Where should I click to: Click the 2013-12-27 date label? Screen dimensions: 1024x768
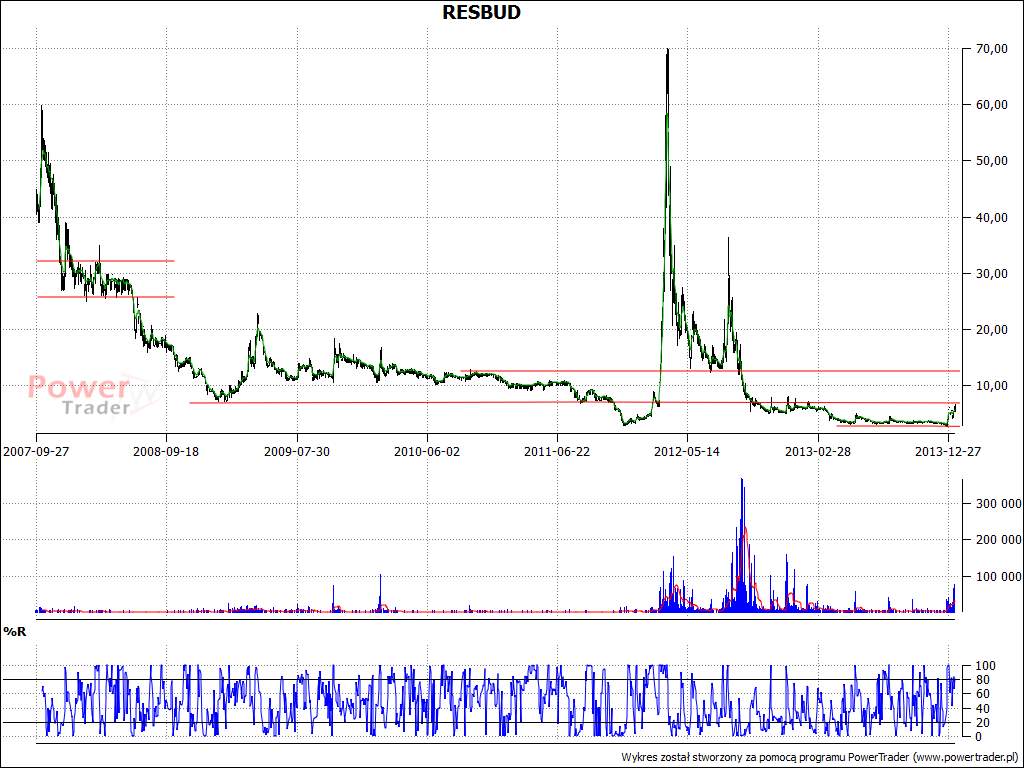coord(948,451)
